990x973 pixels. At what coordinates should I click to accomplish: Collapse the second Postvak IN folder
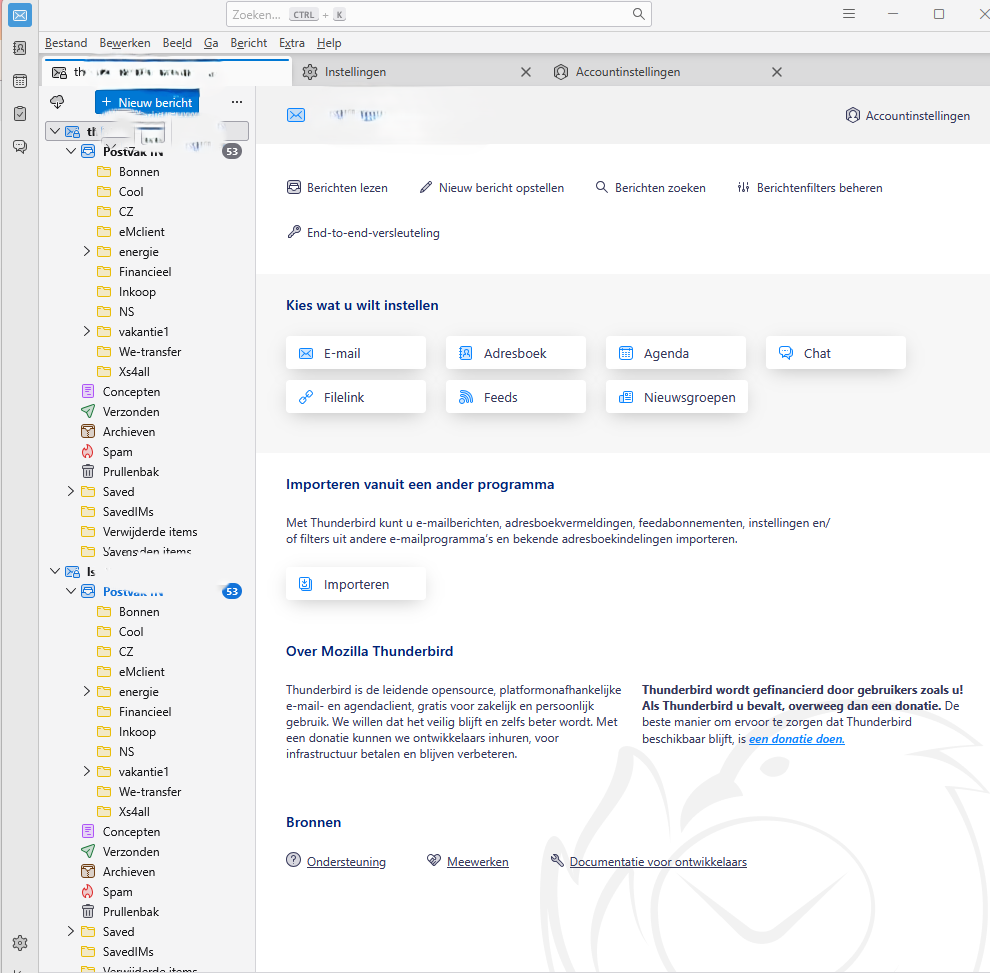[x=71, y=591]
